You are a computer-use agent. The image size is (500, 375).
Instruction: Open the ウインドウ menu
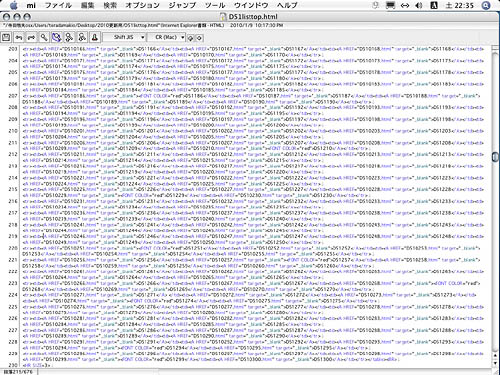coord(251,5)
